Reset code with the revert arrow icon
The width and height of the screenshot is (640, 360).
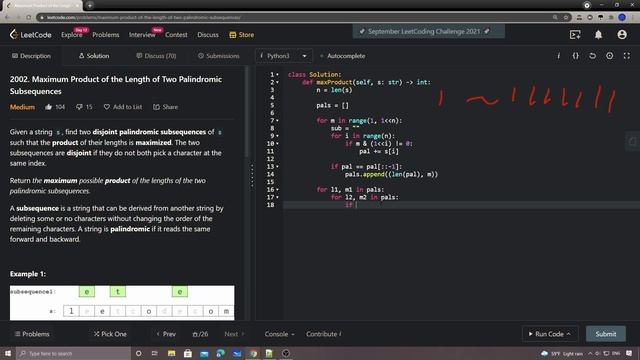click(592, 56)
